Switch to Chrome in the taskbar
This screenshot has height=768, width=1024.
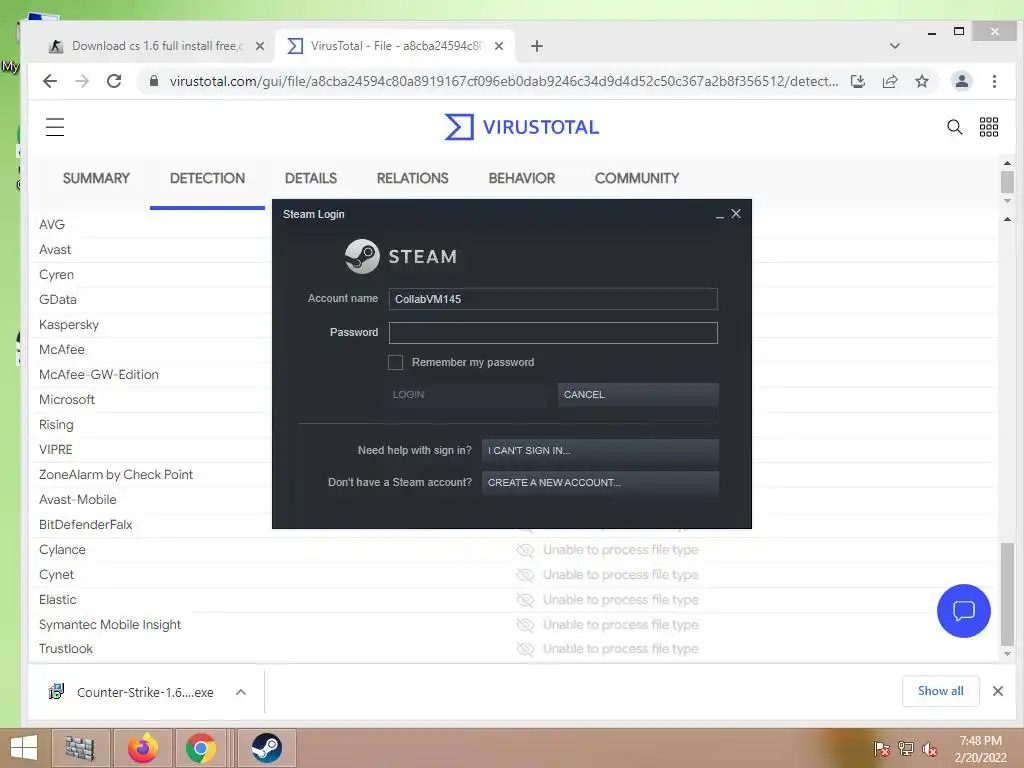click(201, 748)
